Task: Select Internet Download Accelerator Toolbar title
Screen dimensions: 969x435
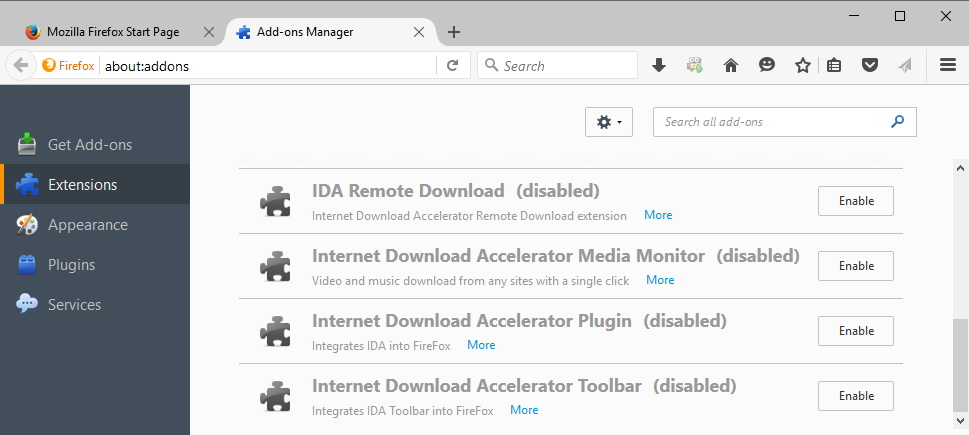Action: [x=476, y=386]
